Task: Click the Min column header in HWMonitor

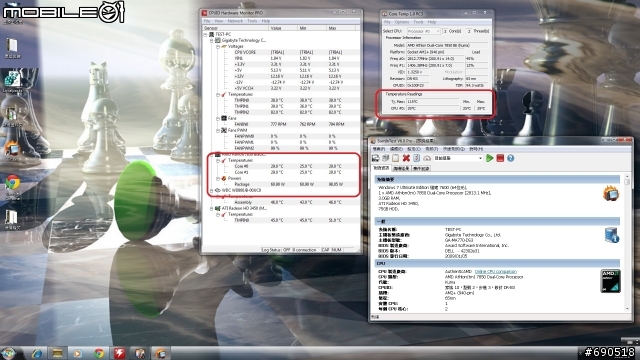Action: pos(312,28)
